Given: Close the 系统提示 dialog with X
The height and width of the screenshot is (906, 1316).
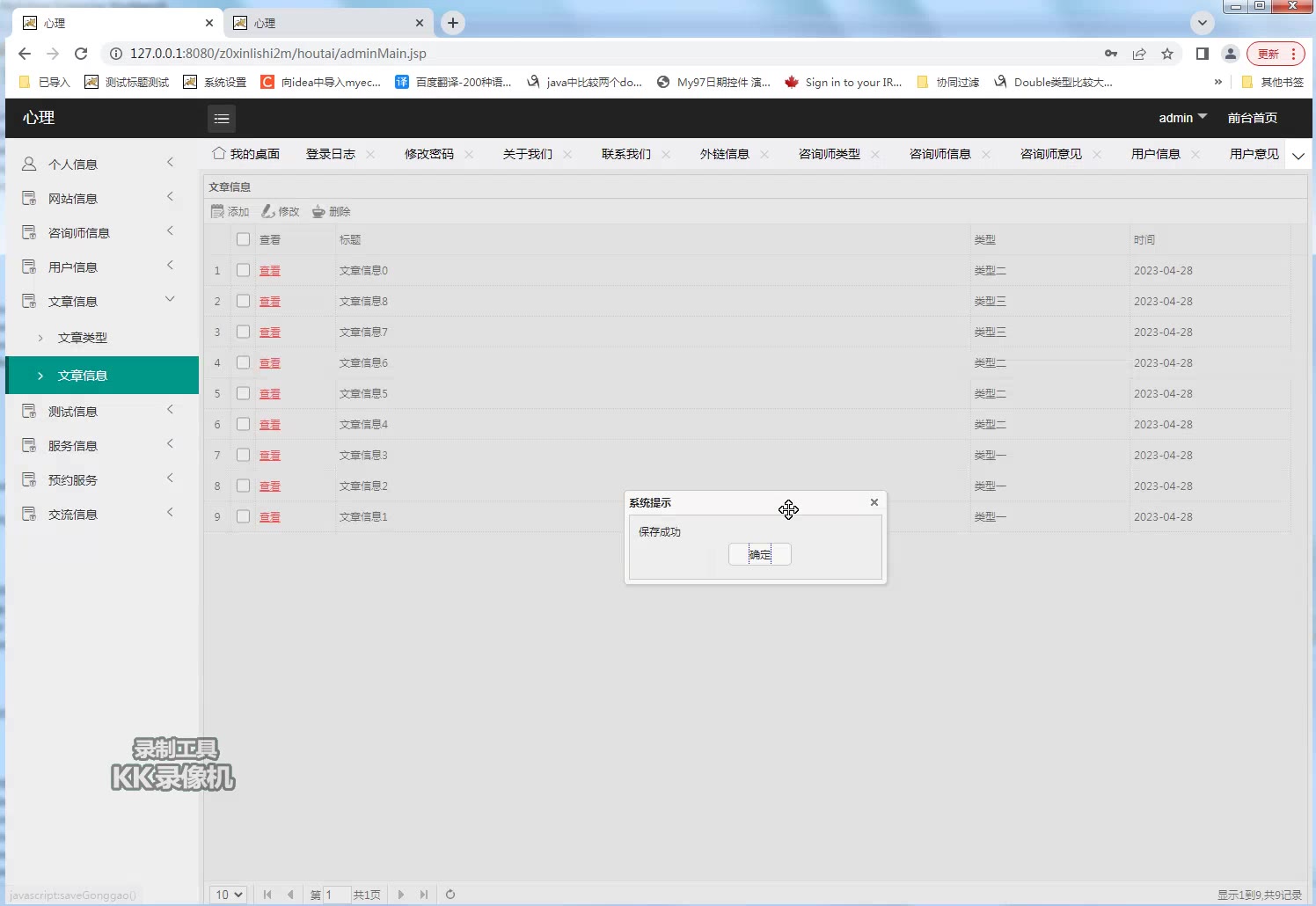Looking at the screenshot, I should (x=874, y=502).
